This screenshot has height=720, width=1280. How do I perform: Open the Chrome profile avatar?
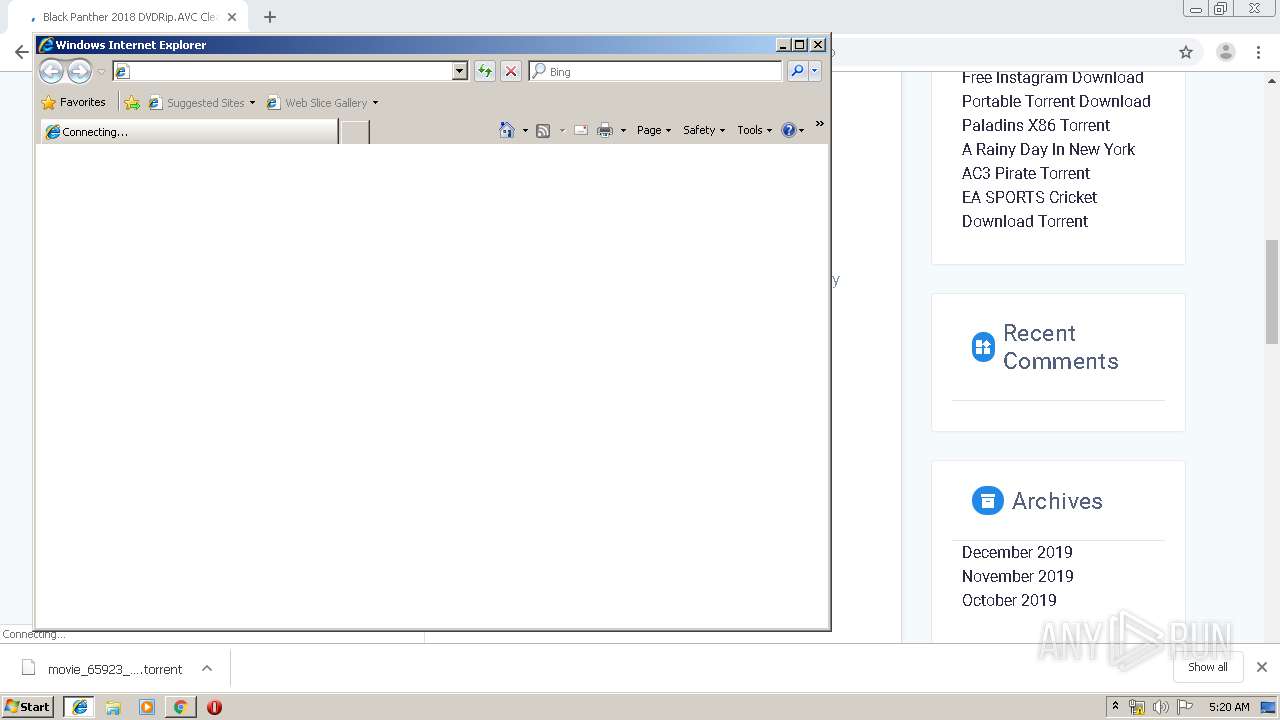tap(1226, 52)
